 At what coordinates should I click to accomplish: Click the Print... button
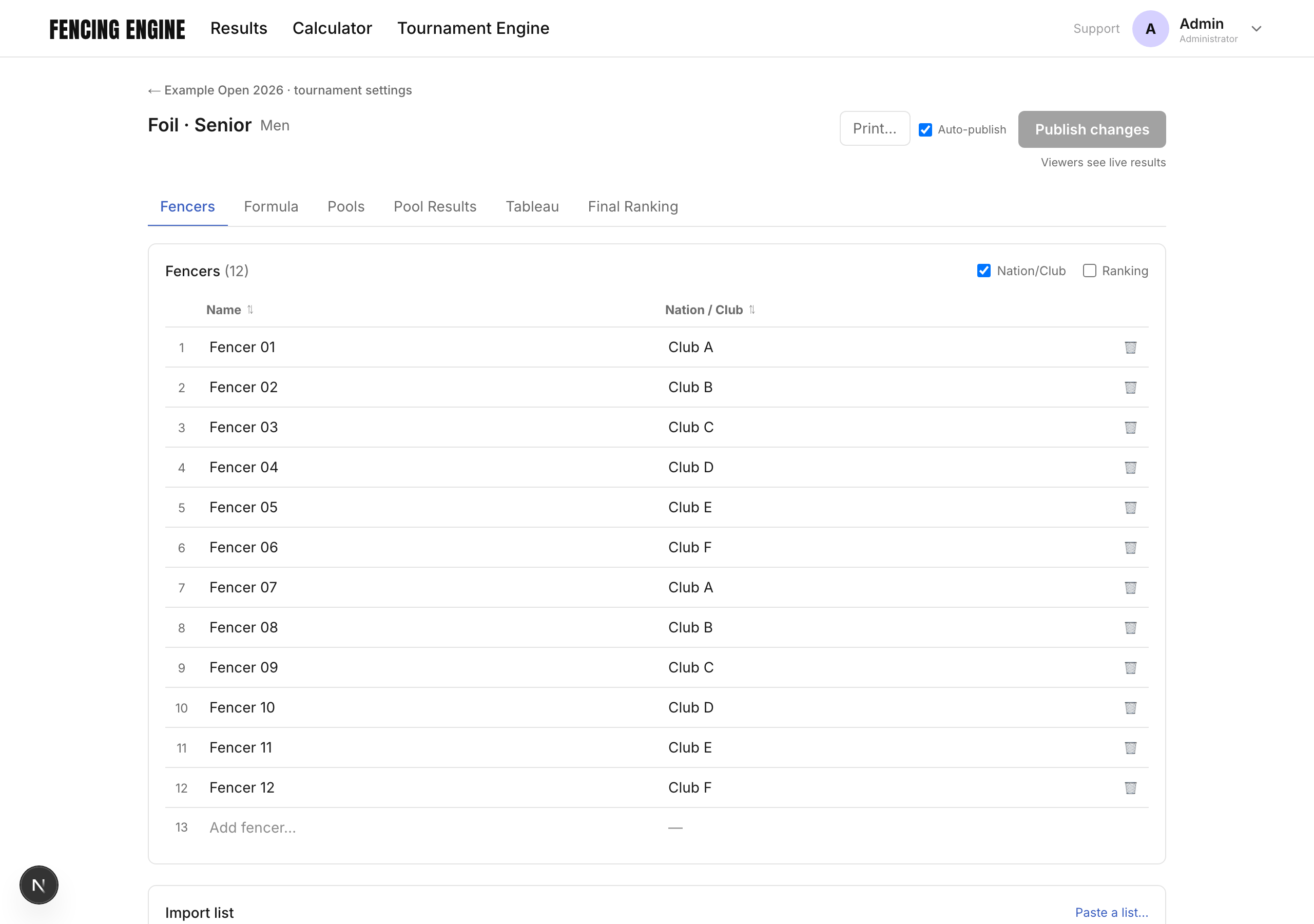pyautogui.click(x=875, y=129)
